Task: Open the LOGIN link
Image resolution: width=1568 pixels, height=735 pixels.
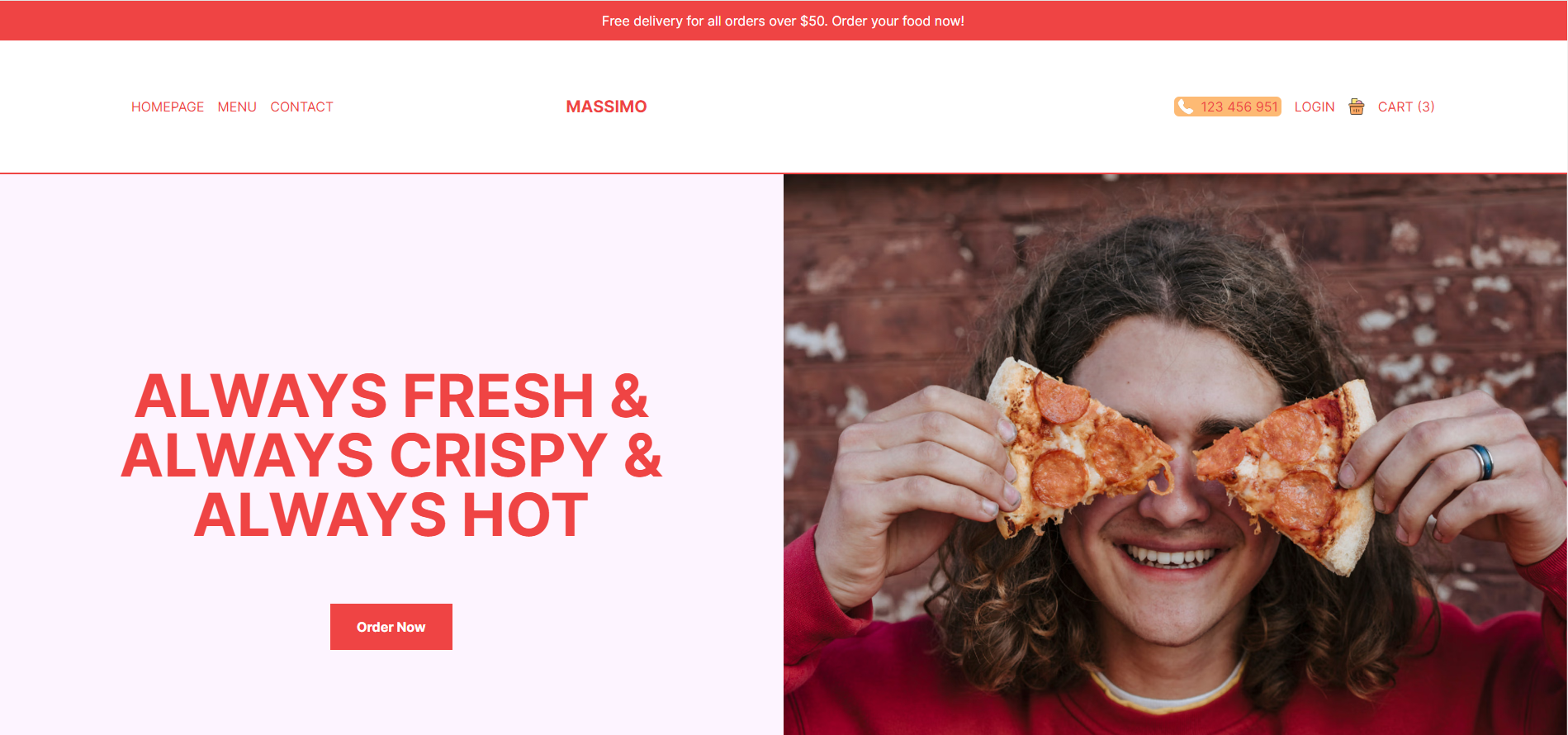Action: point(1315,107)
